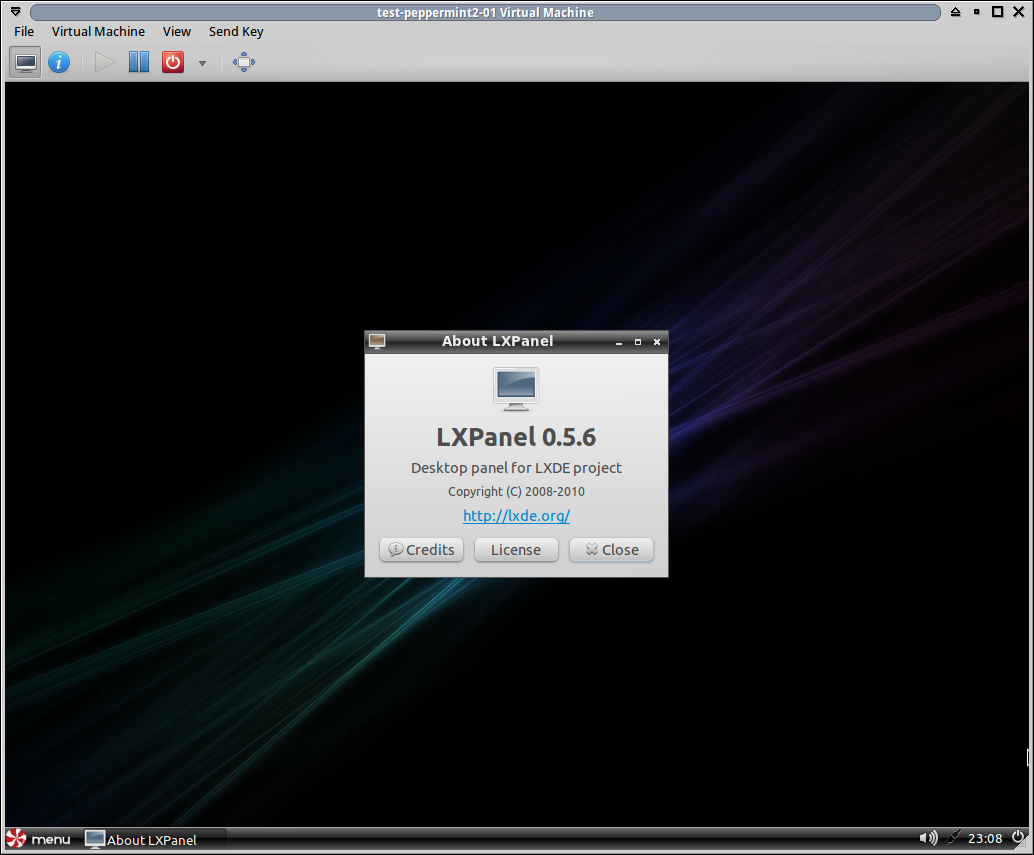This screenshot has height=855, width=1034.
Task: Open the Credits dialog
Action: coord(421,550)
